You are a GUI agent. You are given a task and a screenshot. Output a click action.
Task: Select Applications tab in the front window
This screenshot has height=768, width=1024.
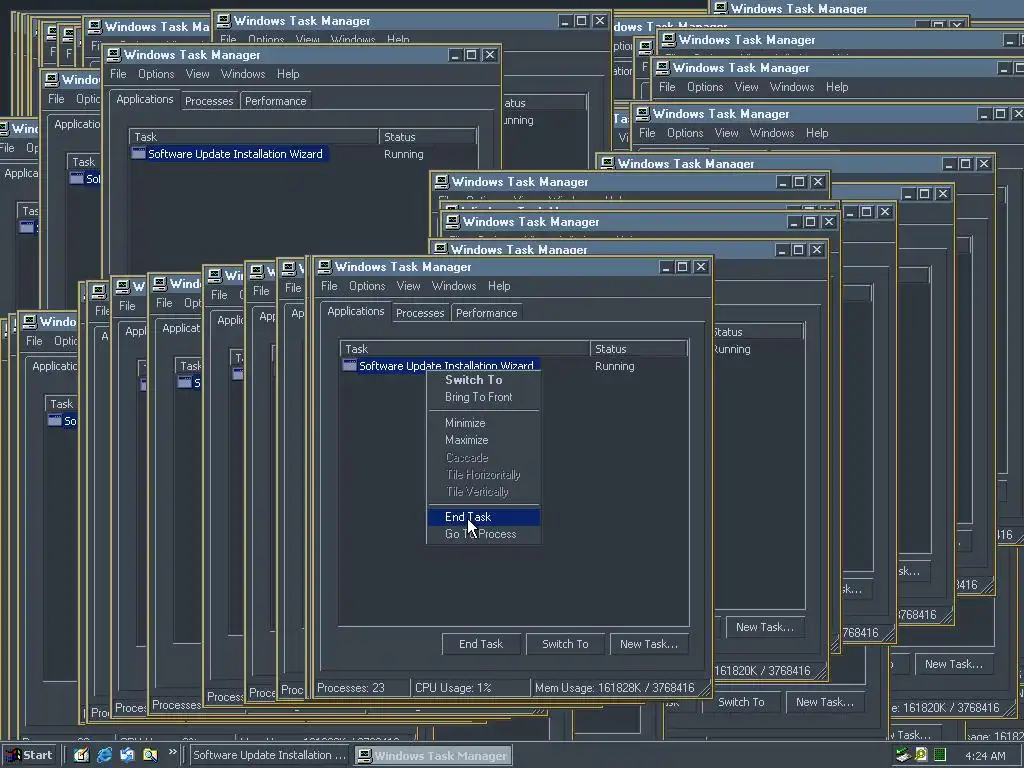355,312
